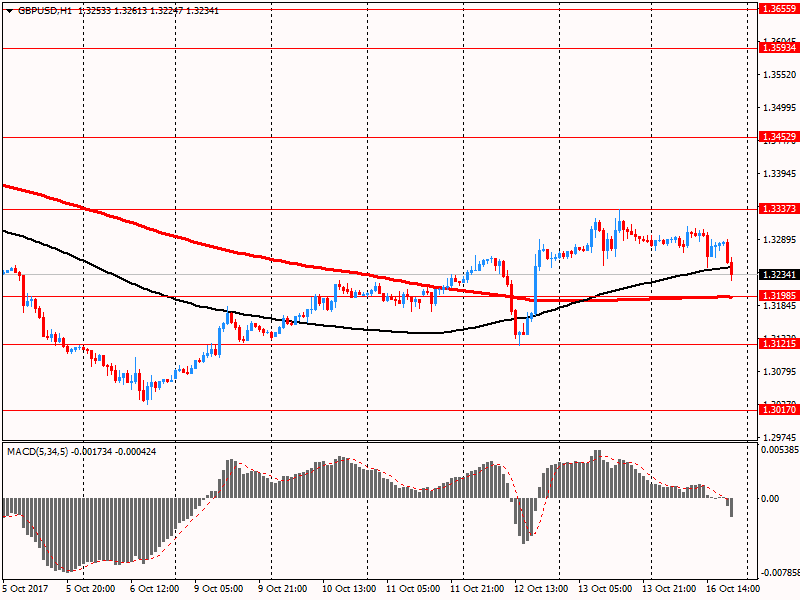Click the 1.35520 price axis value
The image size is (800, 600).
click(780, 74)
